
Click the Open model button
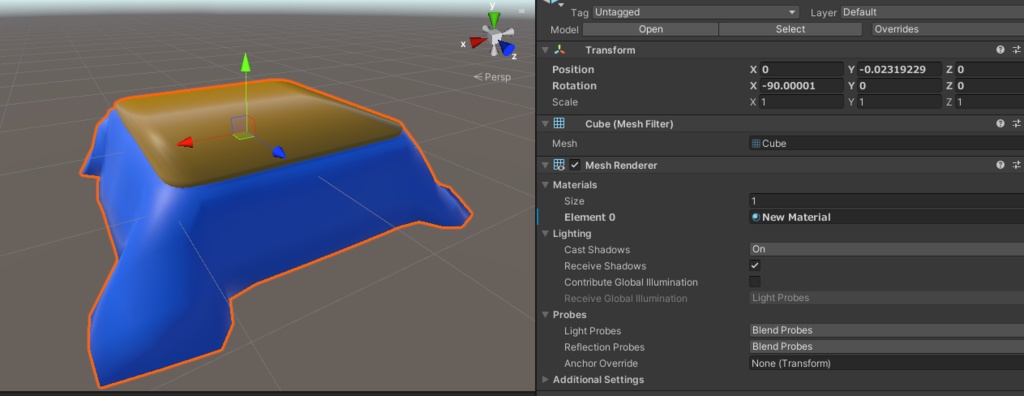(650, 29)
